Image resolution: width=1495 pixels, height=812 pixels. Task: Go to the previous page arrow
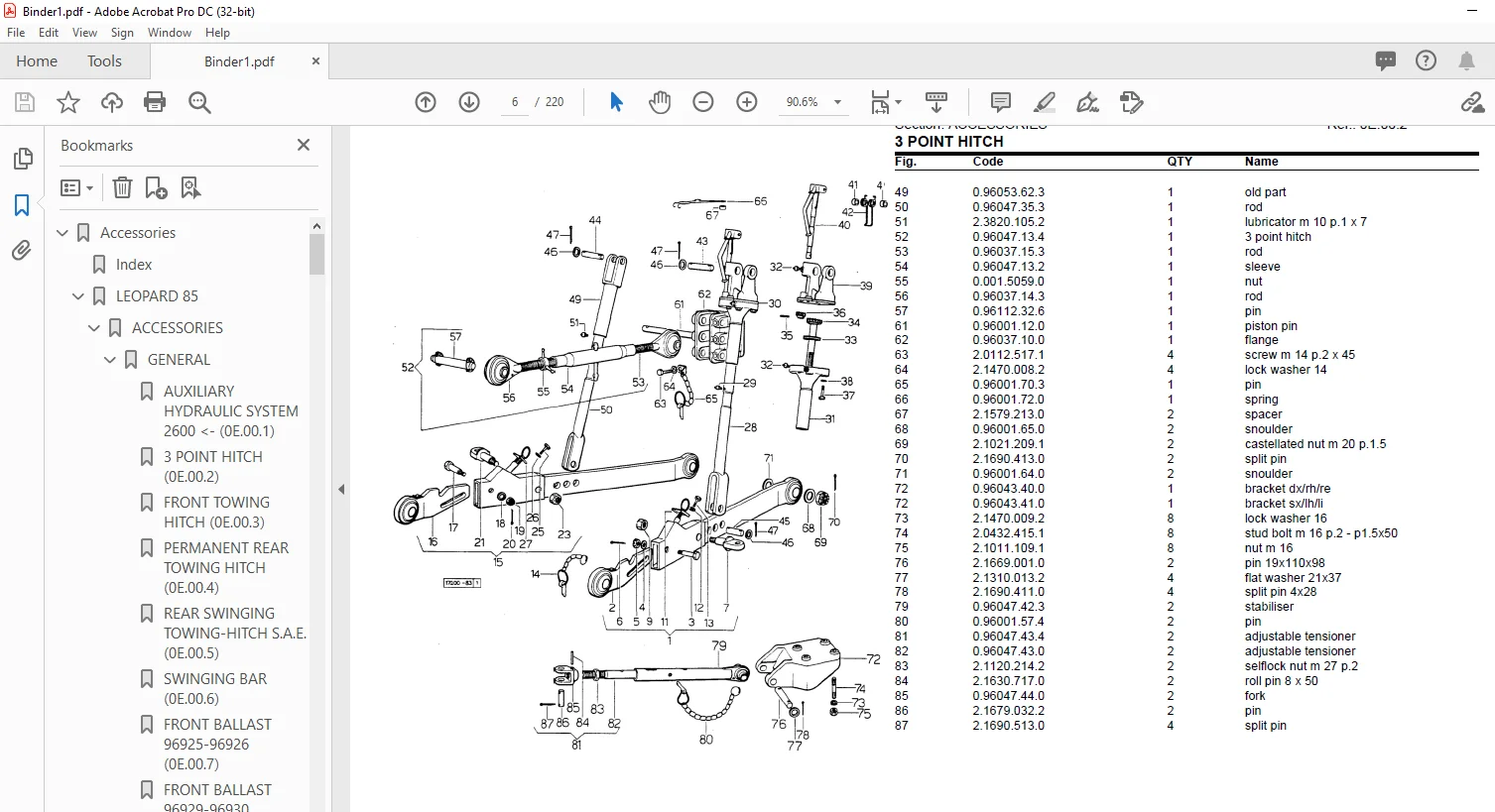tap(426, 102)
